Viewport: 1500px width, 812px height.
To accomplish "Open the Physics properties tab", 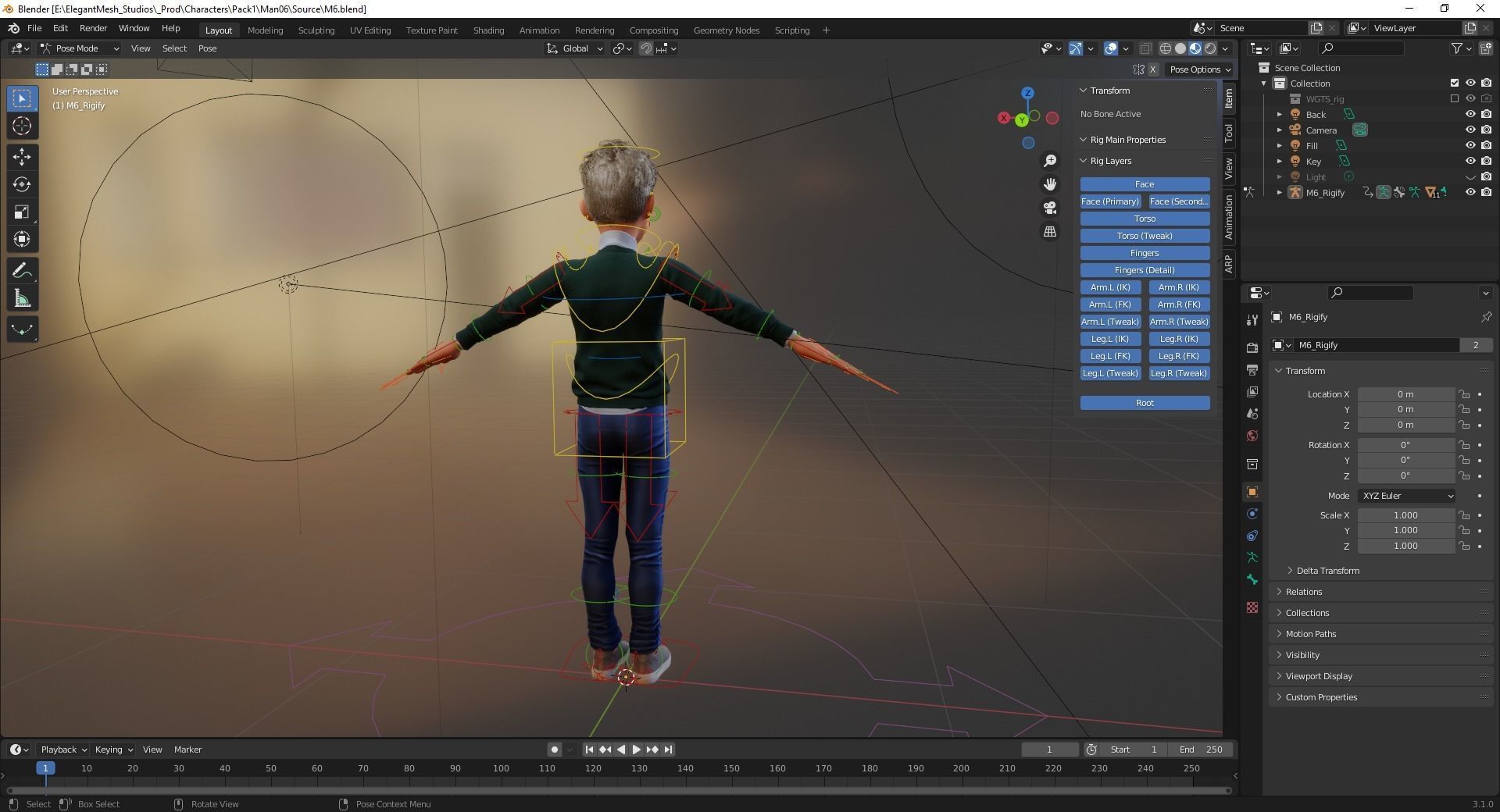I will coord(1252,514).
